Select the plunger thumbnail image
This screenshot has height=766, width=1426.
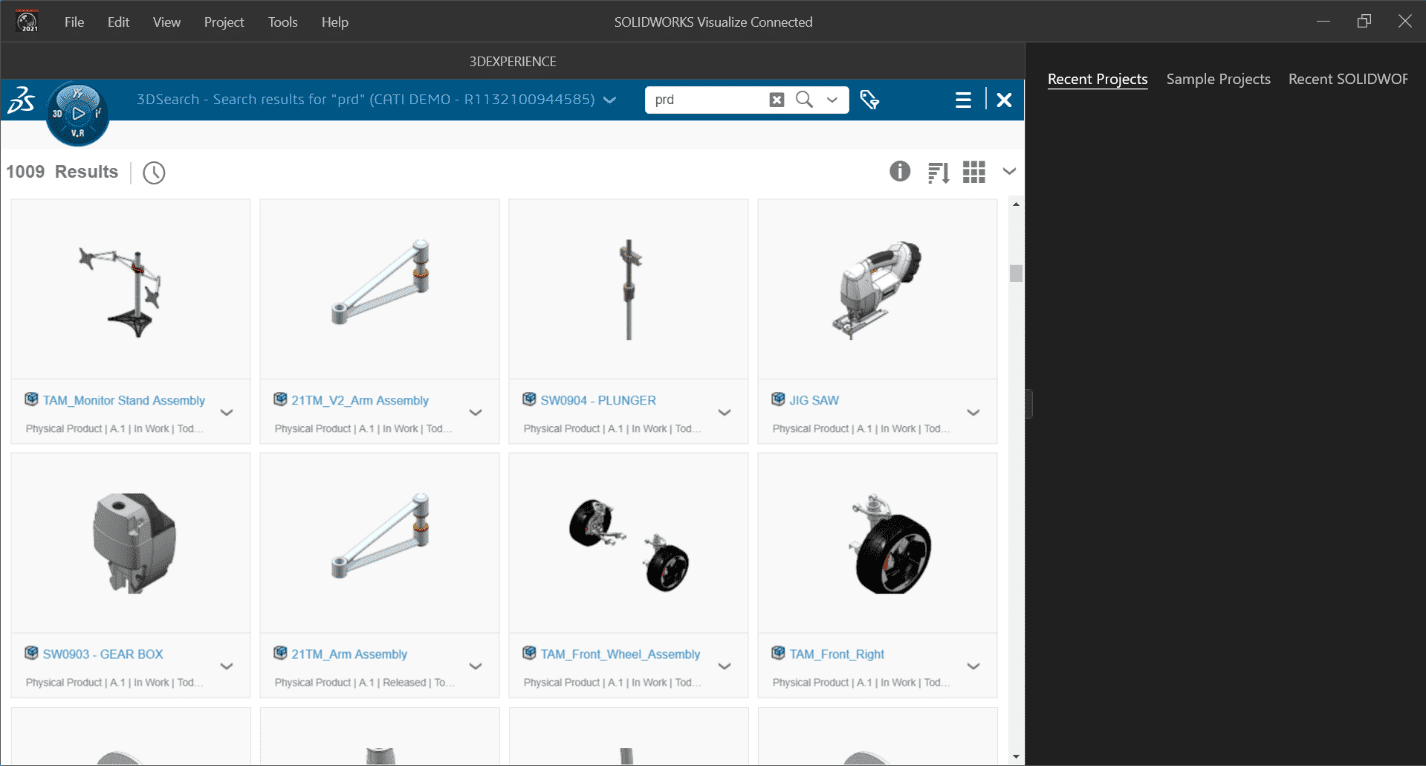(628, 290)
